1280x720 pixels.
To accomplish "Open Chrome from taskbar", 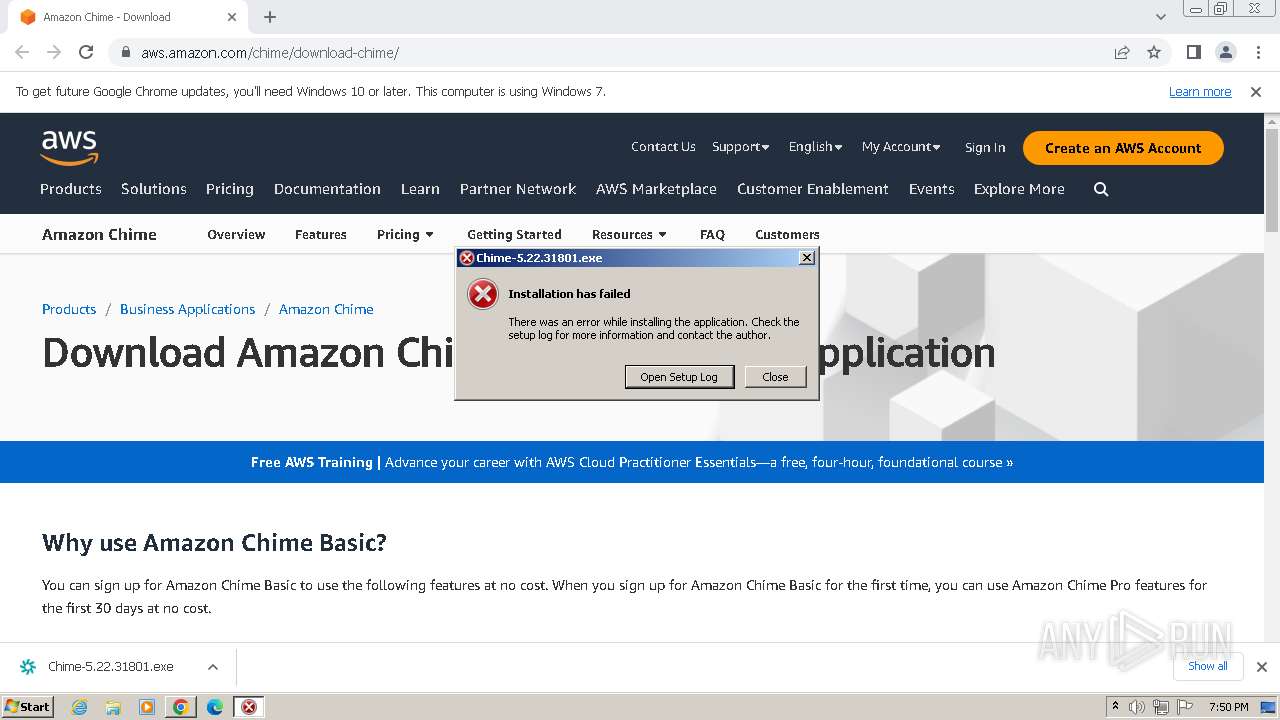I will pos(180,707).
